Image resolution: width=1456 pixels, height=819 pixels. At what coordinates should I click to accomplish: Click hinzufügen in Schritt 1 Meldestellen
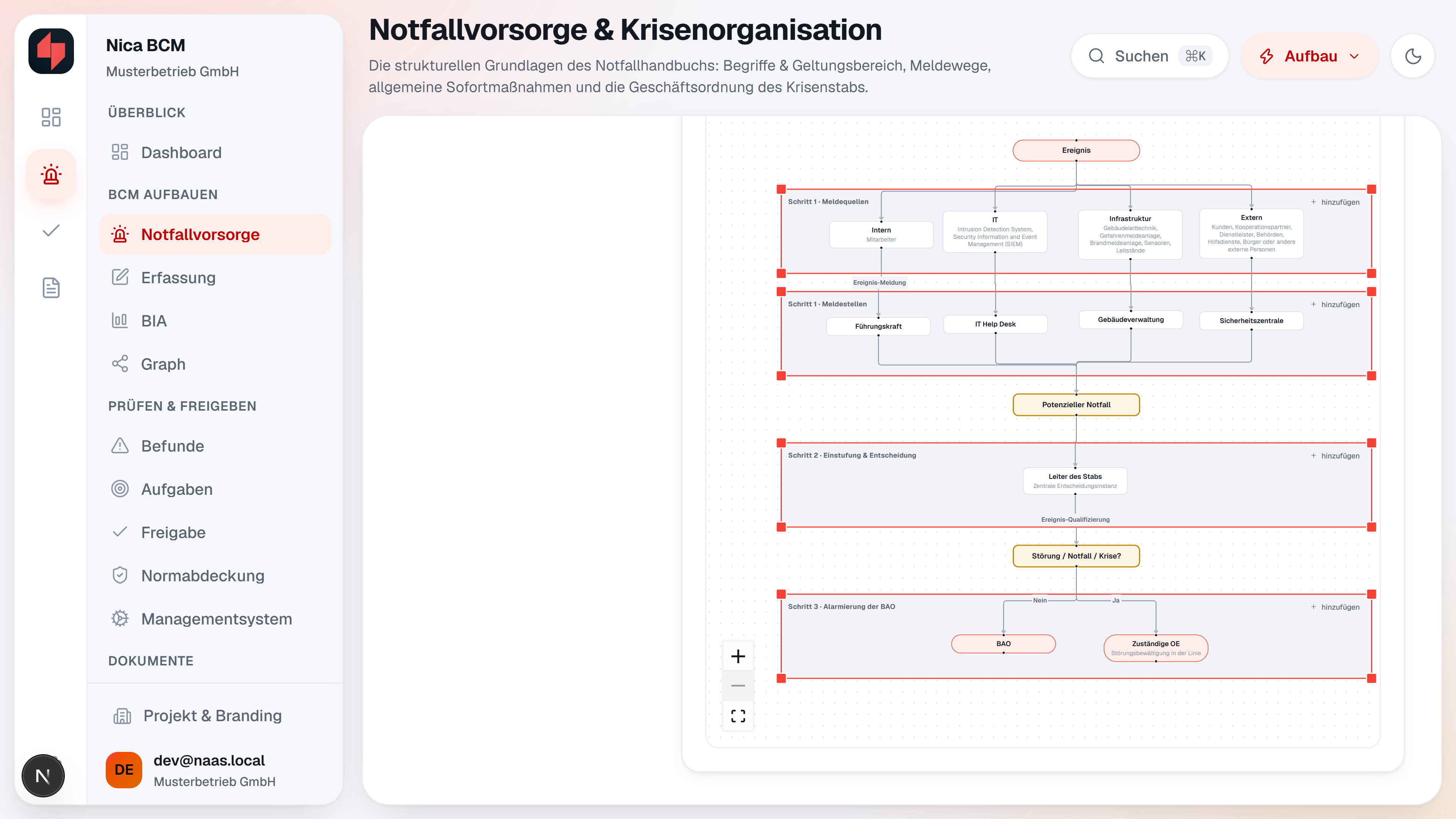pos(1335,304)
